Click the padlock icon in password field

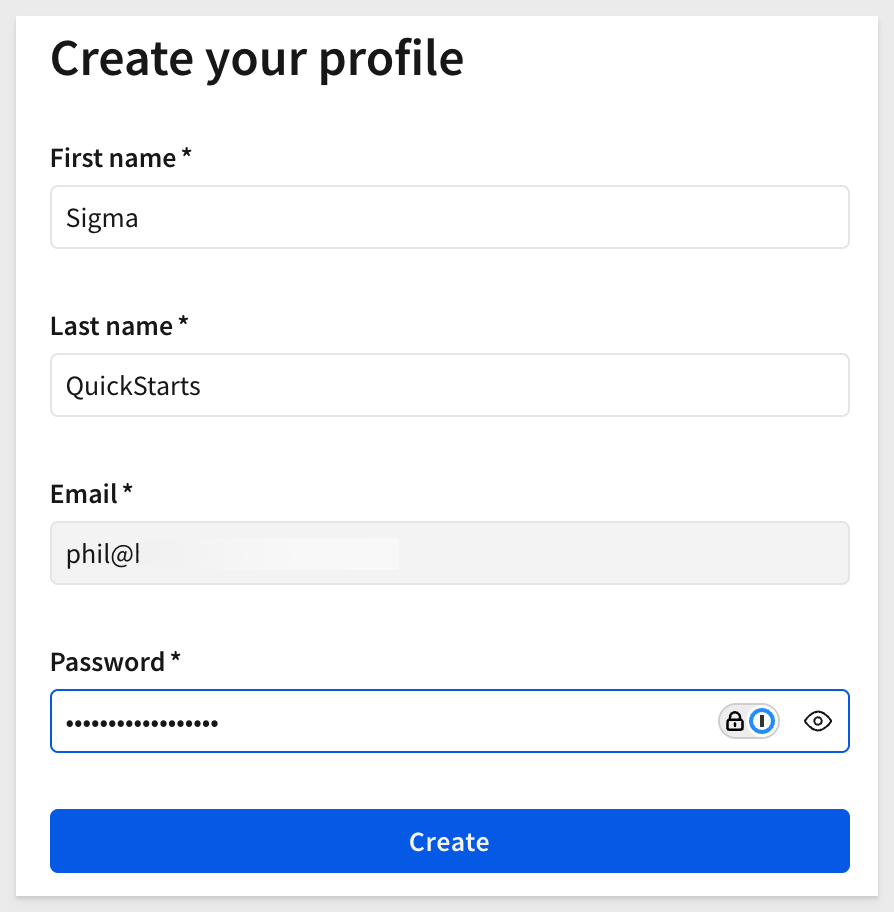735,721
